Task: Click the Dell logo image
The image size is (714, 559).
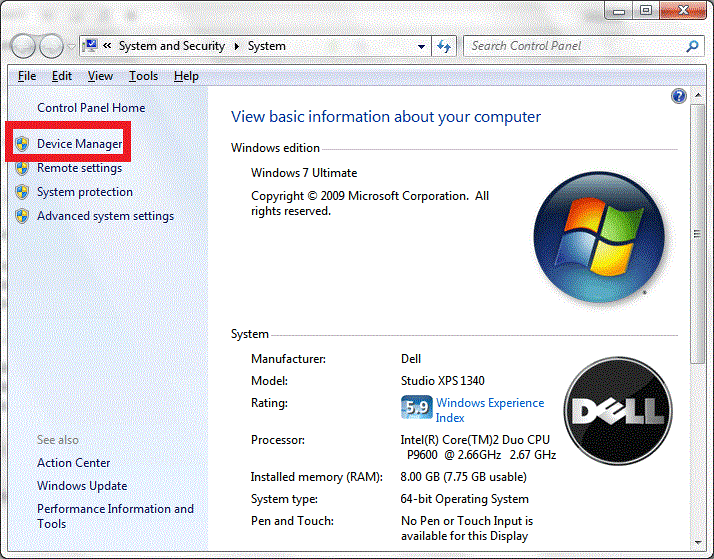Action: 618,411
